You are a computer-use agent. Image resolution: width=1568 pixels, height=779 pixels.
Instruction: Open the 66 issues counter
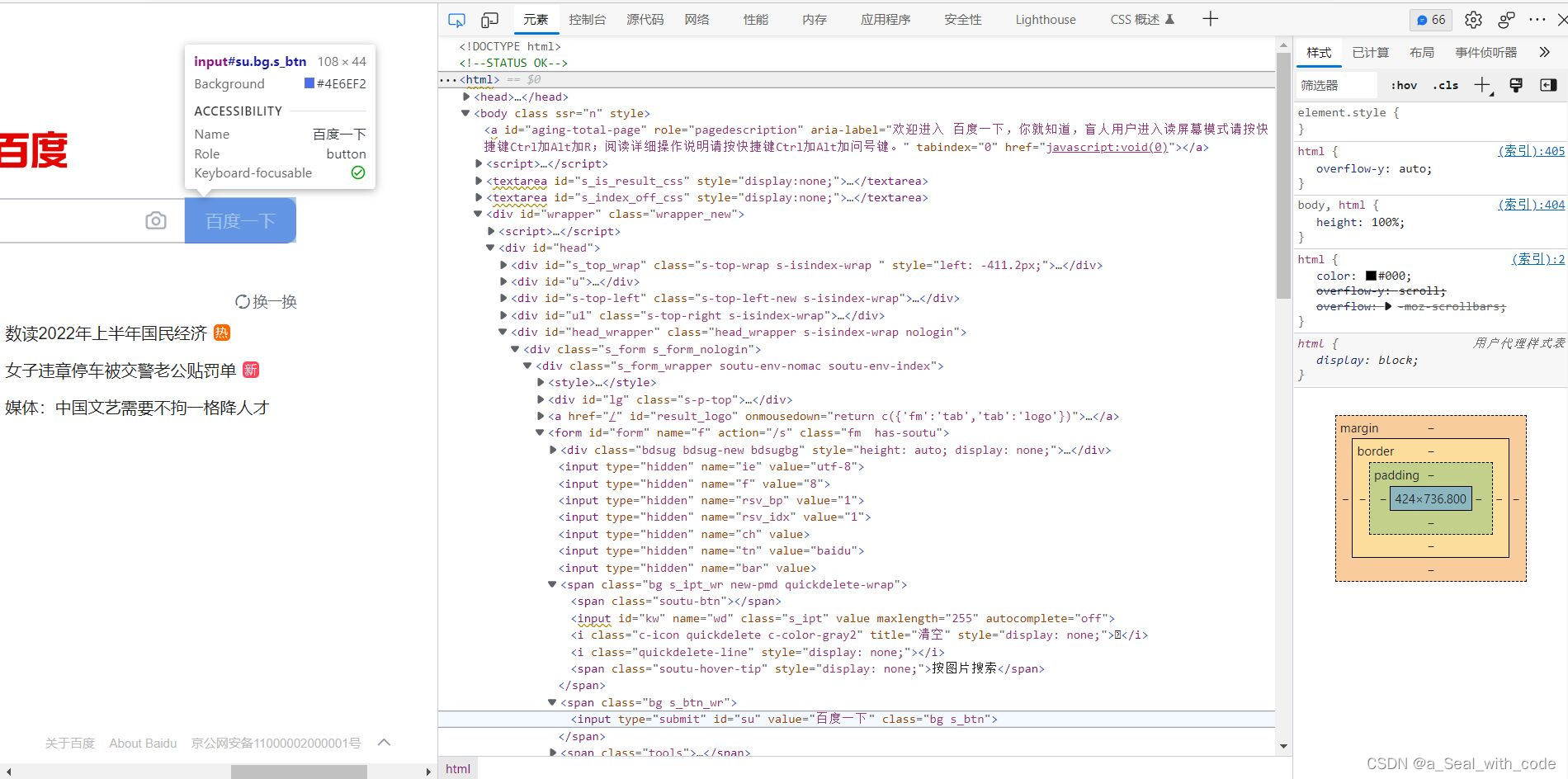(1431, 20)
